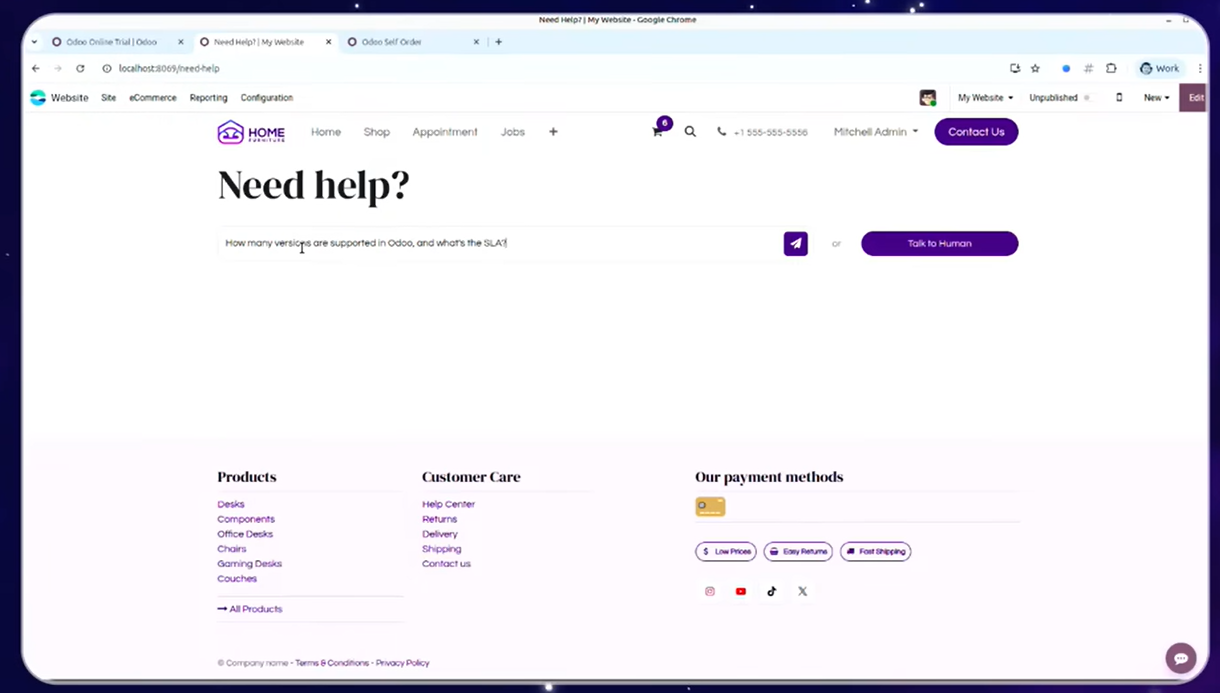Open the Instagram social icon
Viewport: 1220px width, 693px height.
[710, 591]
